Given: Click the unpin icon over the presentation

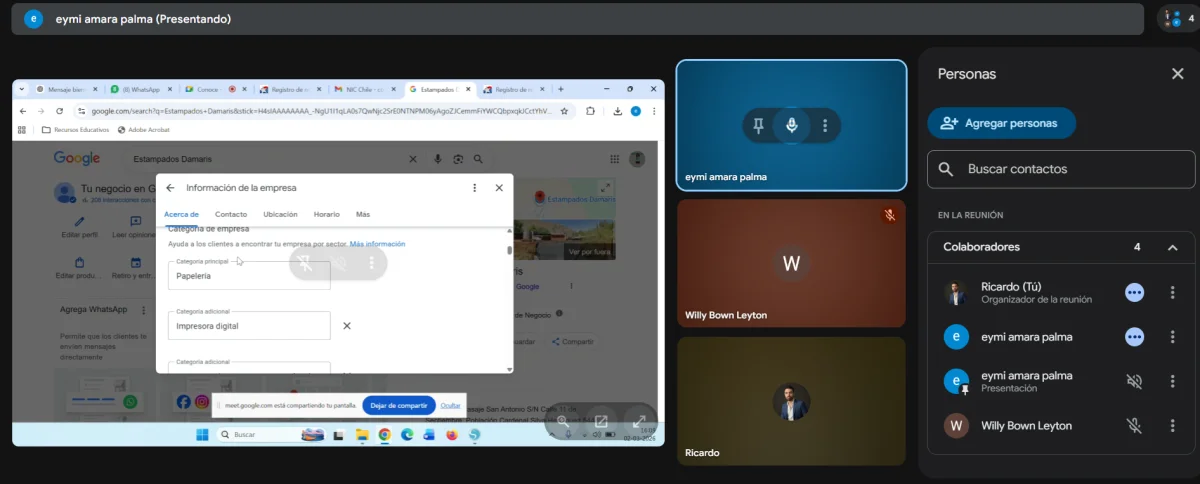Looking at the screenshot, I should tap(305, 263).
